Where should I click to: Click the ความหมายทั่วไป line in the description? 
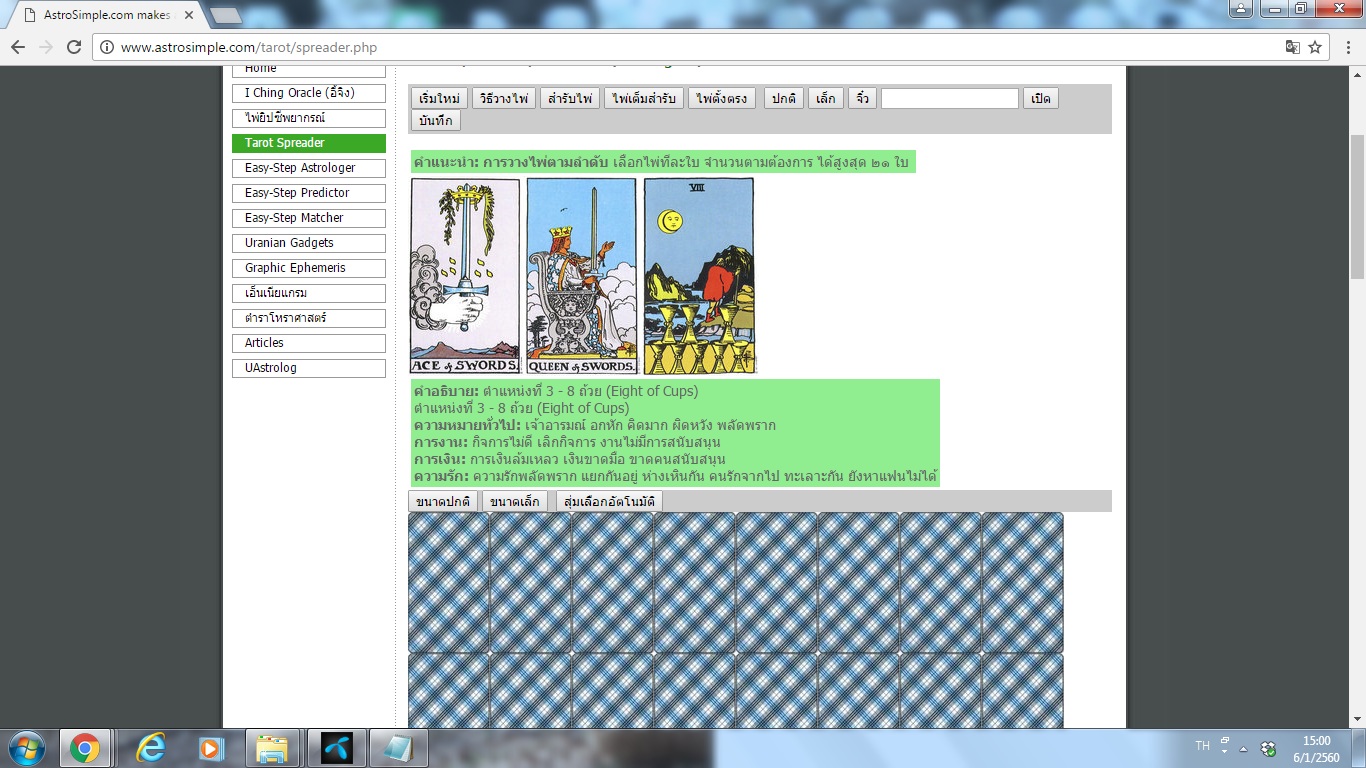[594, 425]
